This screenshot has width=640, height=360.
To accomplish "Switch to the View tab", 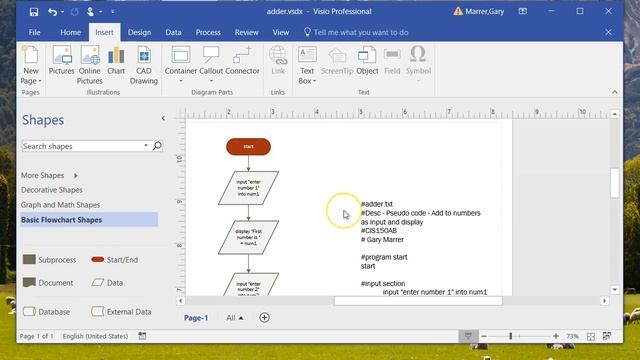I will [281, 32].
